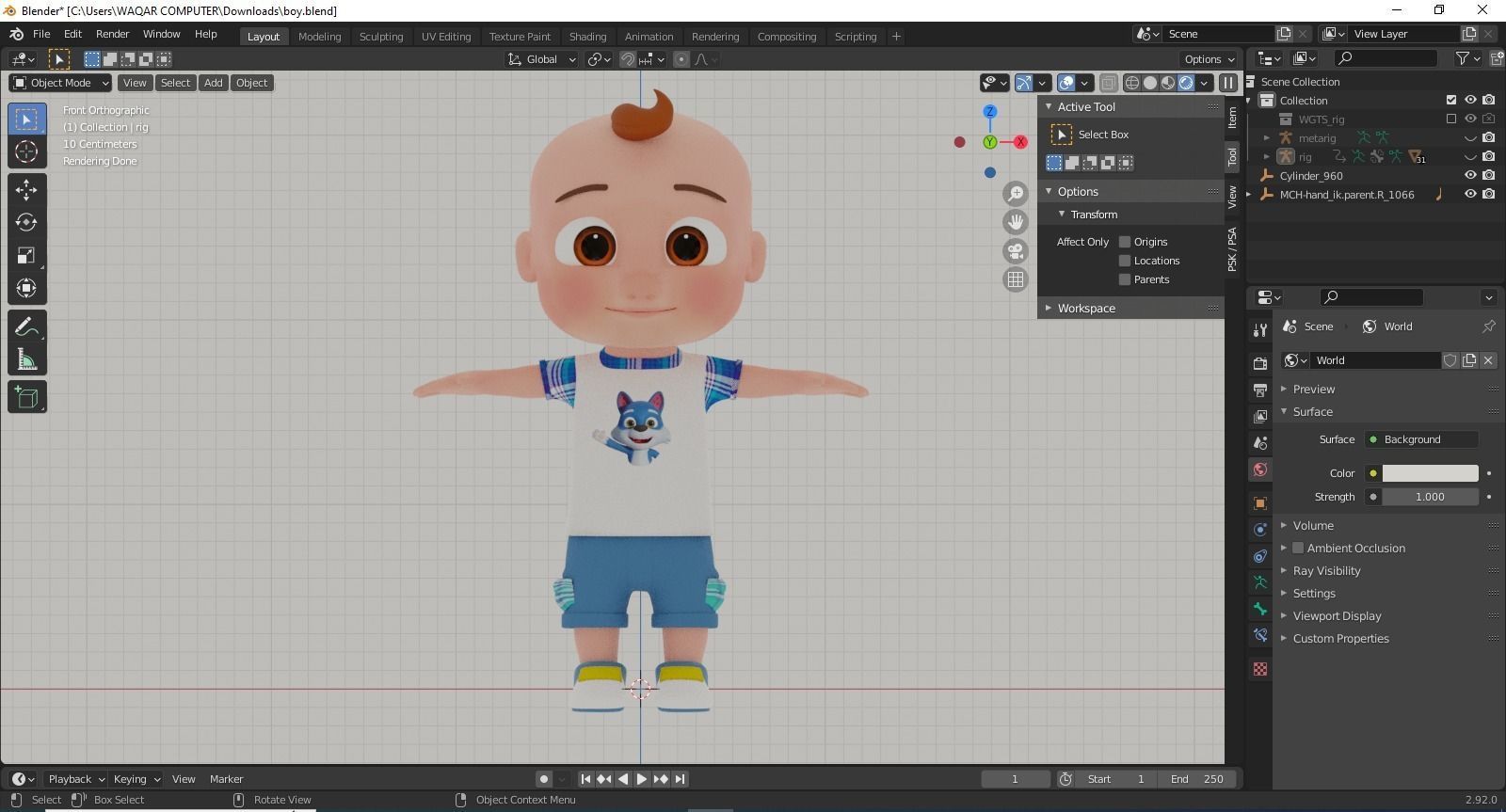The image size is (1506, 812).
Task: Open the Output properties tab
Action: click(1260, 390)
